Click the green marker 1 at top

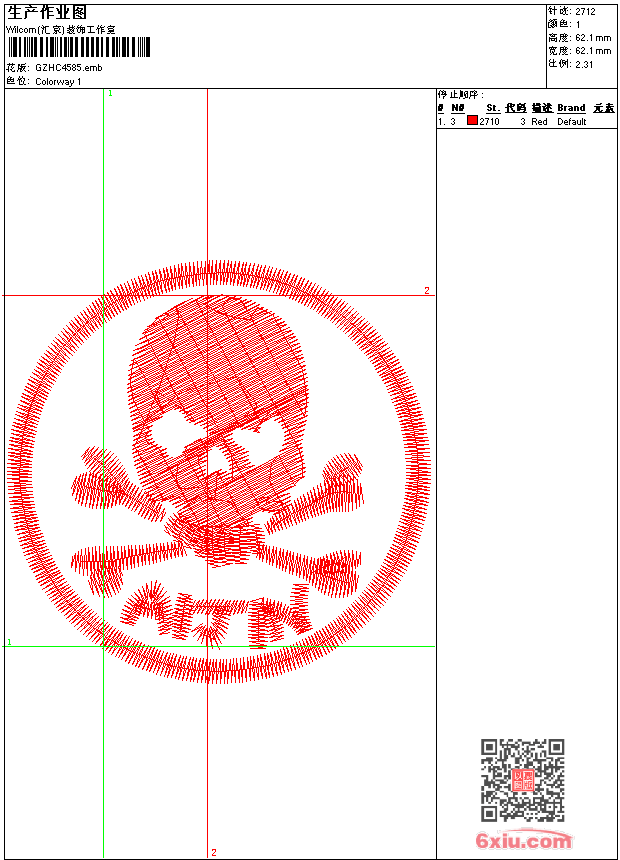pos(110,93)
